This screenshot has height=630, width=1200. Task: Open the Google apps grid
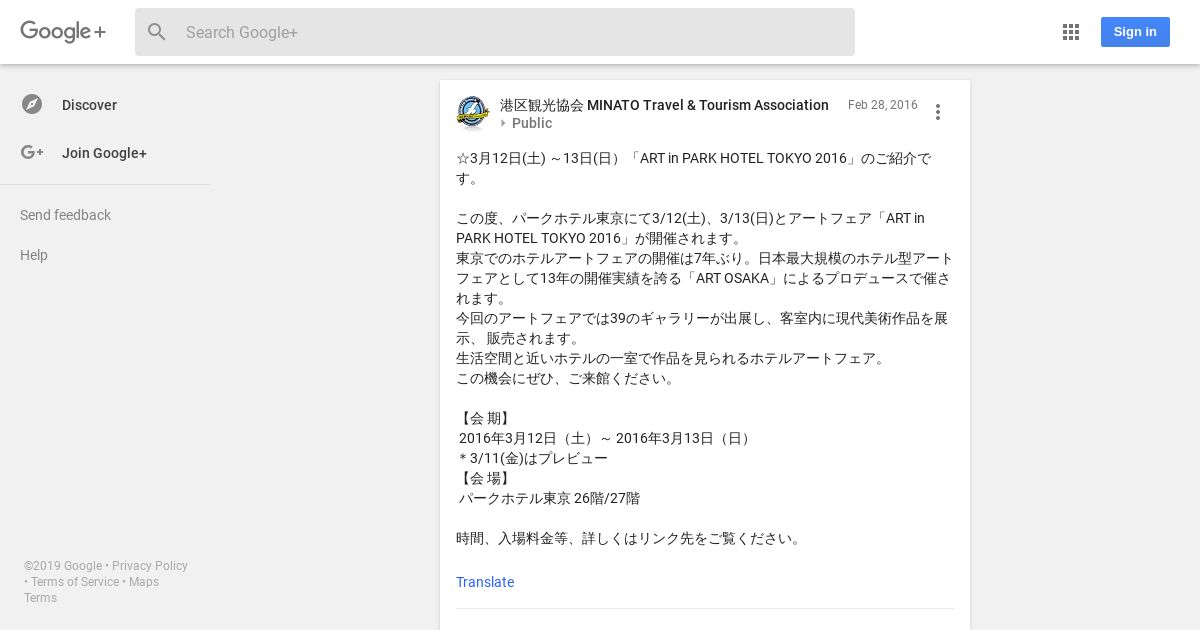[1071, 32]
